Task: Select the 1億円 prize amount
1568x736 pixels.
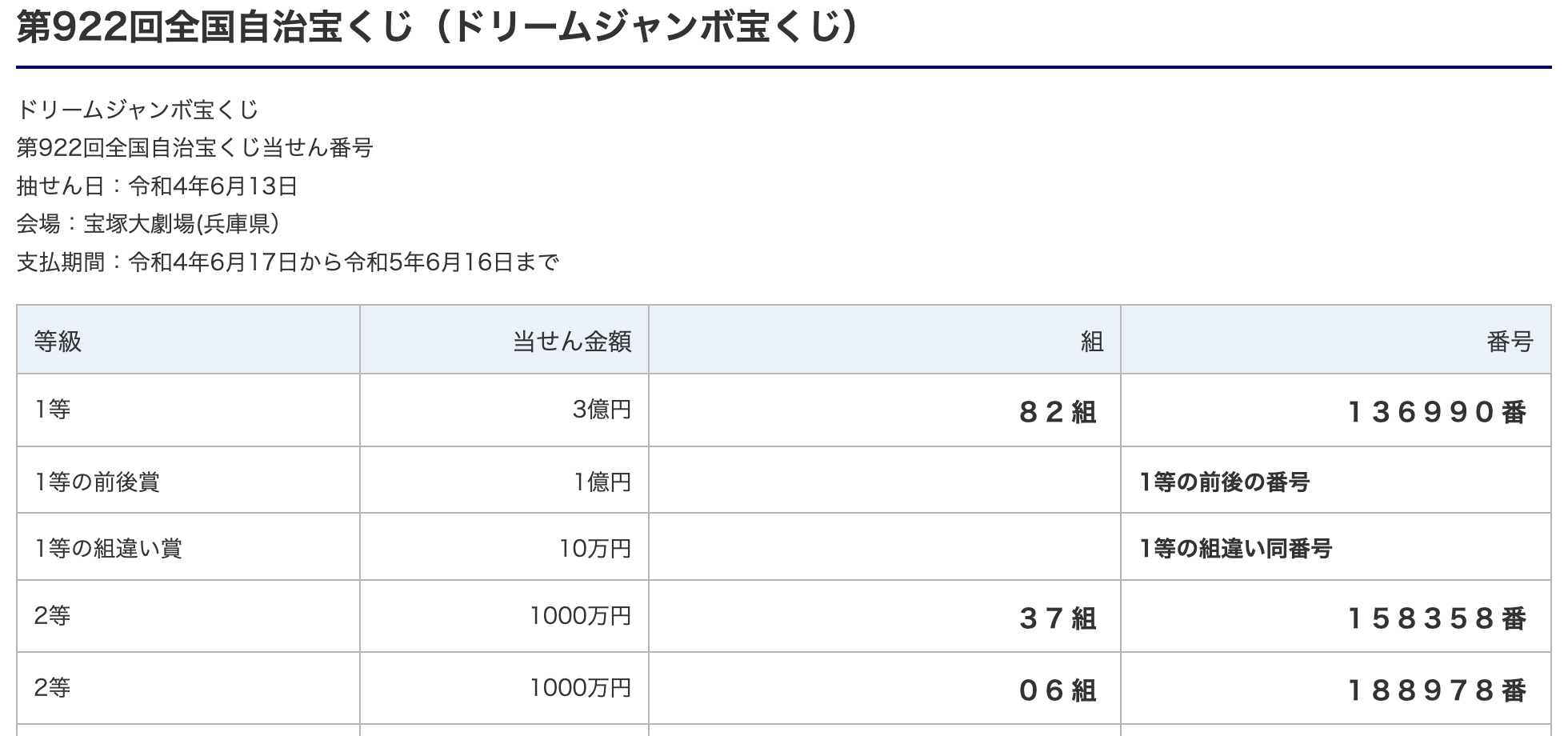Action: point(602,482)
